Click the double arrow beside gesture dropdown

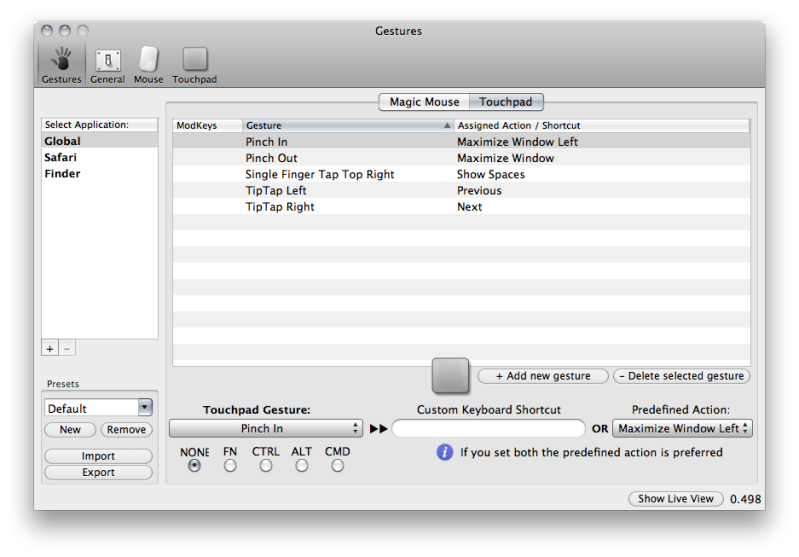click(378, 429)
